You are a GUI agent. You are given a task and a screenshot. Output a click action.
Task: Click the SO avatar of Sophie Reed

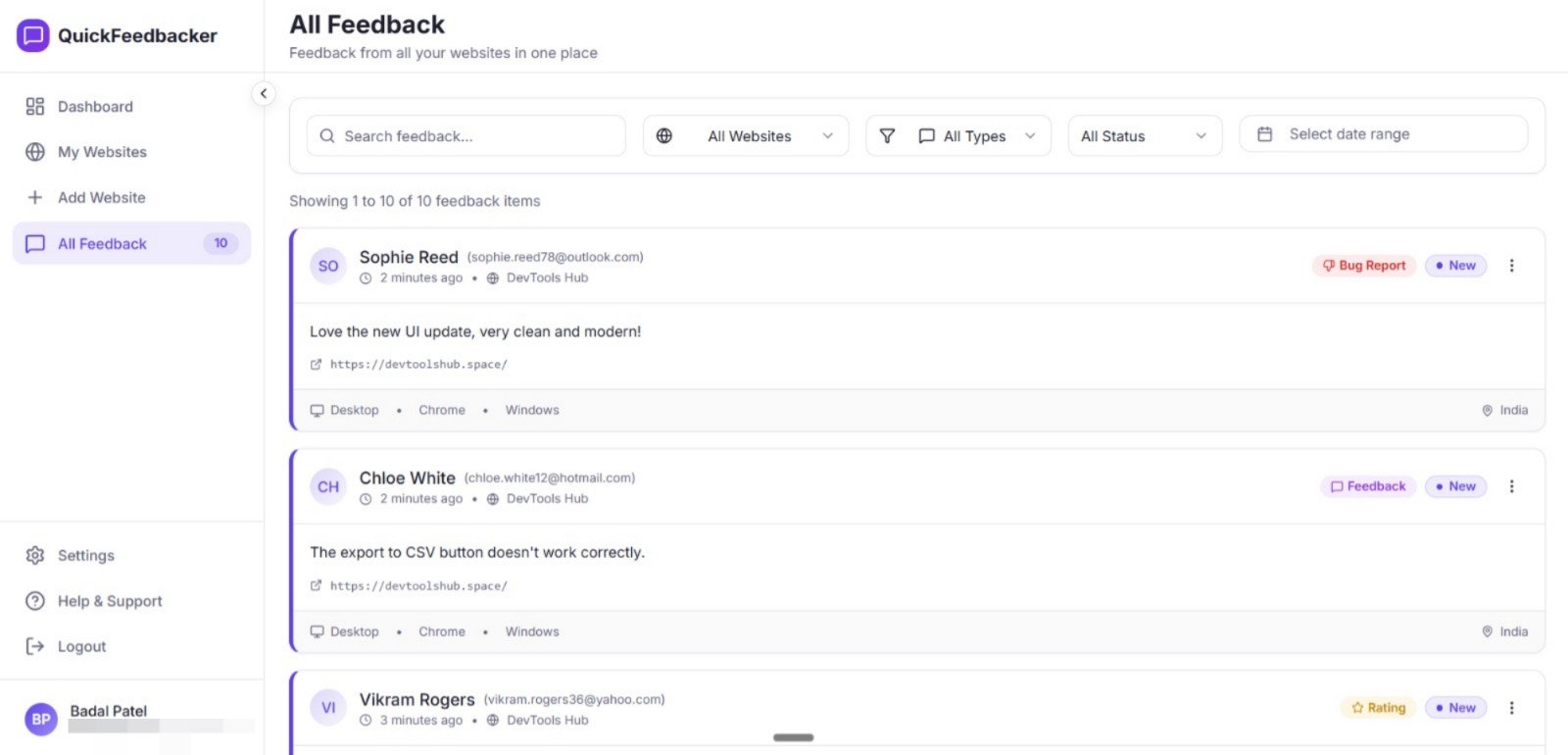pyautogui.click(x=328, y=266)
